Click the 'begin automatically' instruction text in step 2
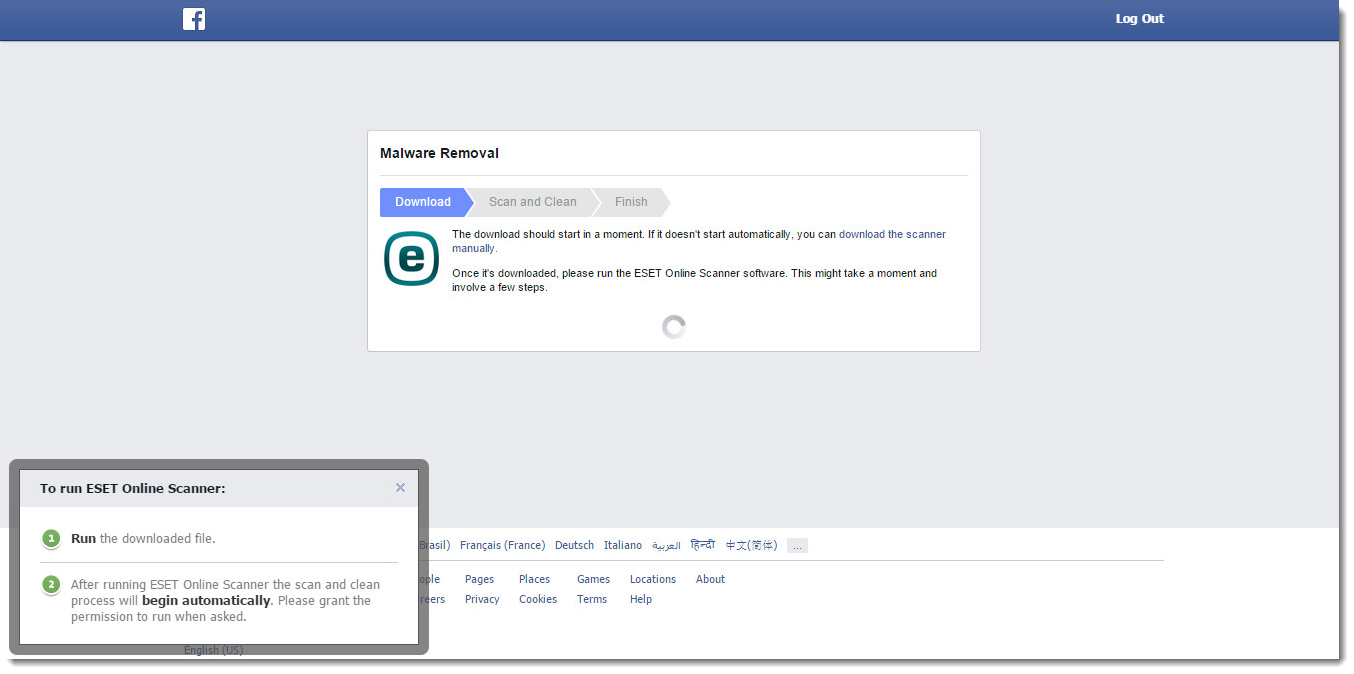Screen dimensions: 1354x674 [x=206, y=601]
